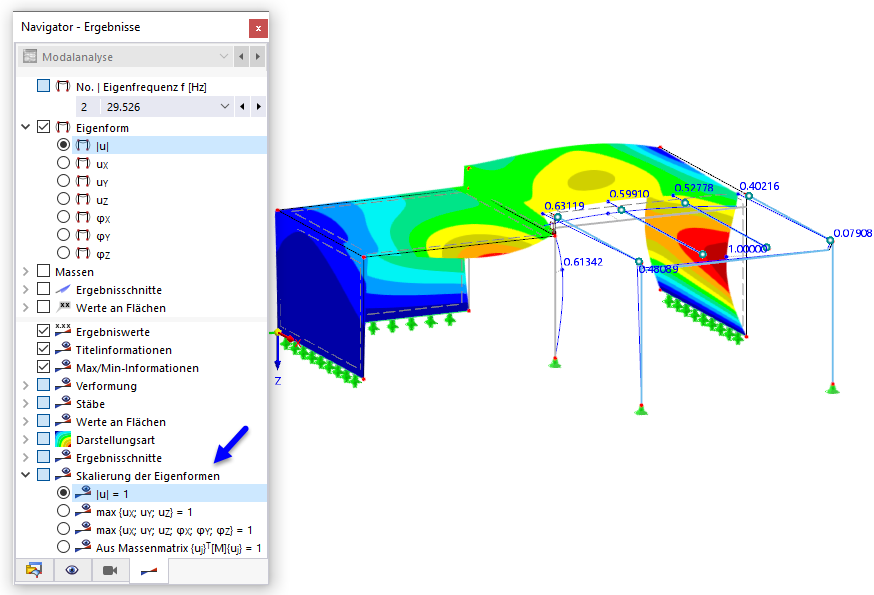Switch to the eye Display tab
The image size is (874, 595).
click(72, 570)
